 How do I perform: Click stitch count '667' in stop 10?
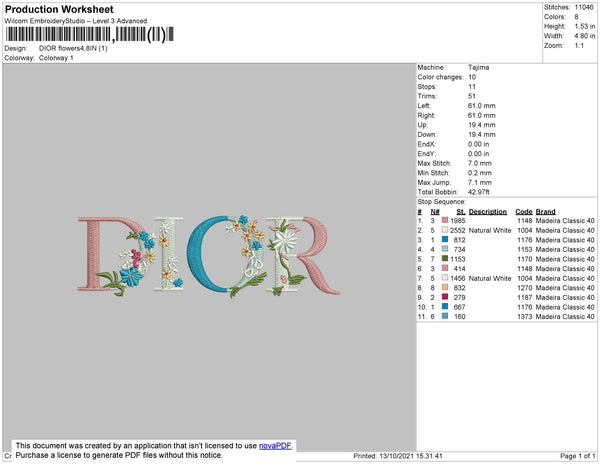460,307
